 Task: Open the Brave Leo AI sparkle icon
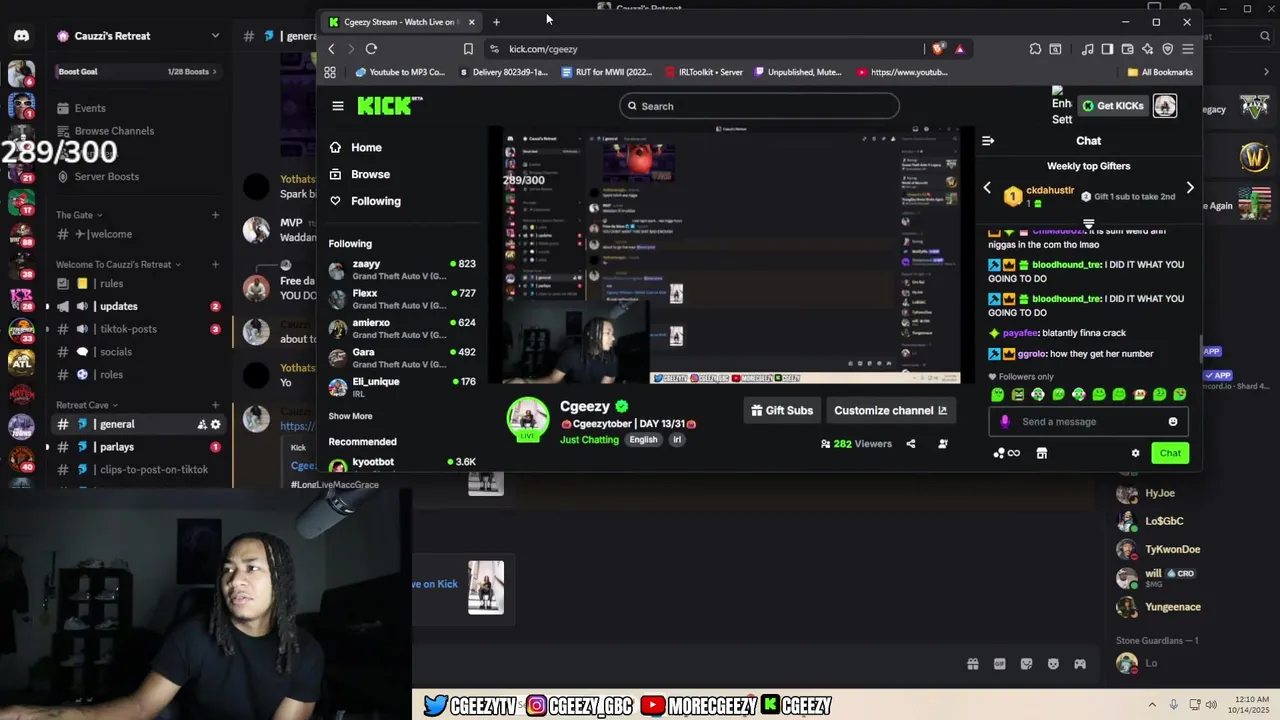tap(1147, 49)
